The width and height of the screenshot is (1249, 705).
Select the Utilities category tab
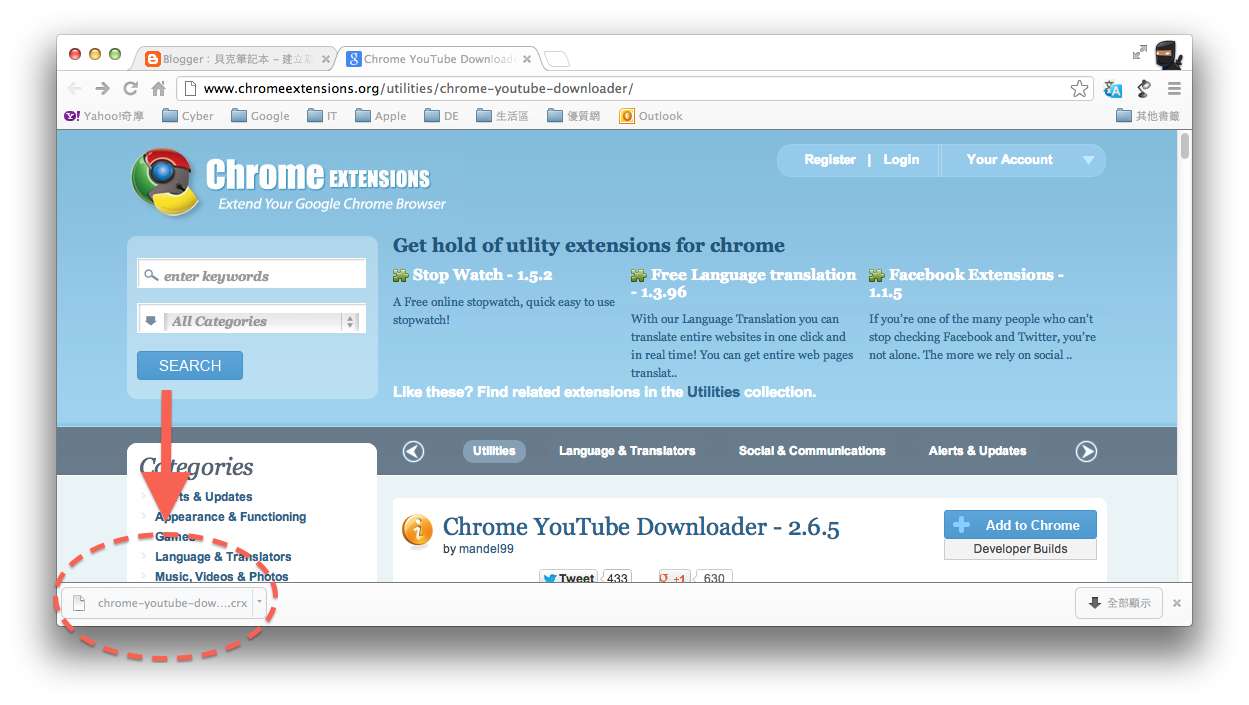(494, 451)
